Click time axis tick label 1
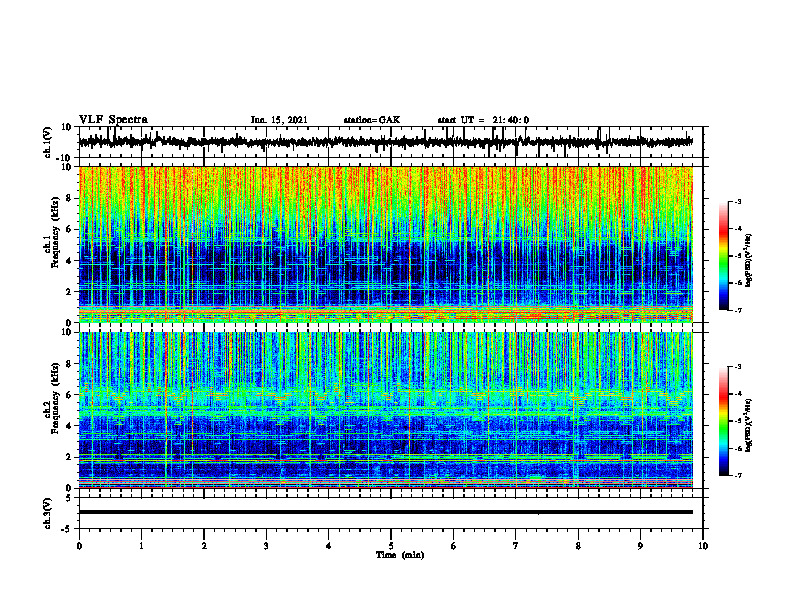Viewport: 792px width, 612px height. click(141, 546)
